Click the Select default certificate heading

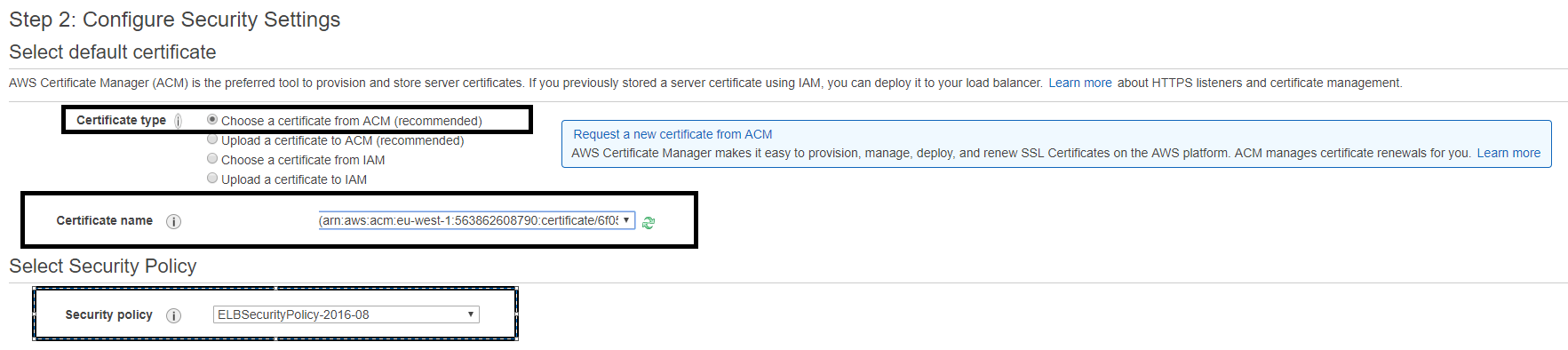tap(113, 52)
